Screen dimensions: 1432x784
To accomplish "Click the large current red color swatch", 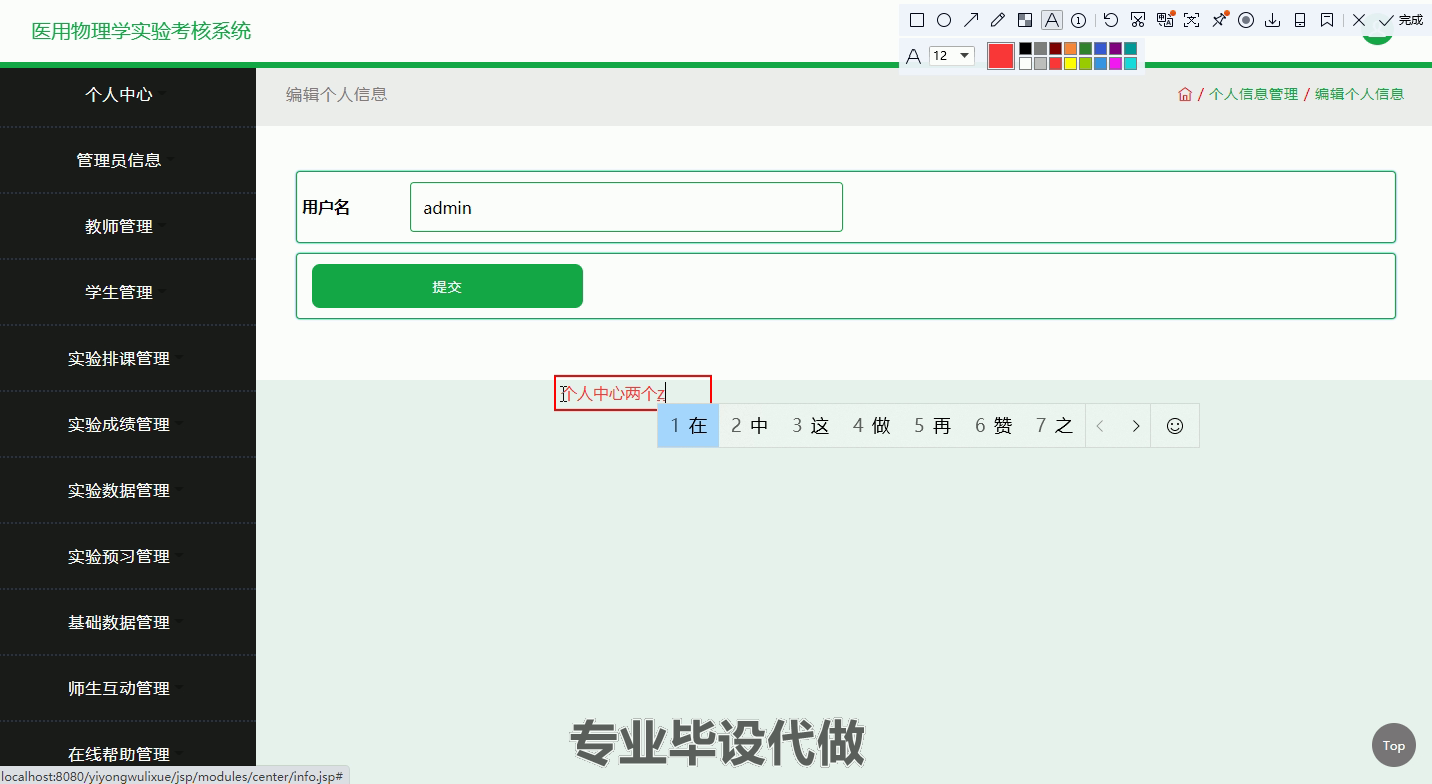I will [1000, 56].
